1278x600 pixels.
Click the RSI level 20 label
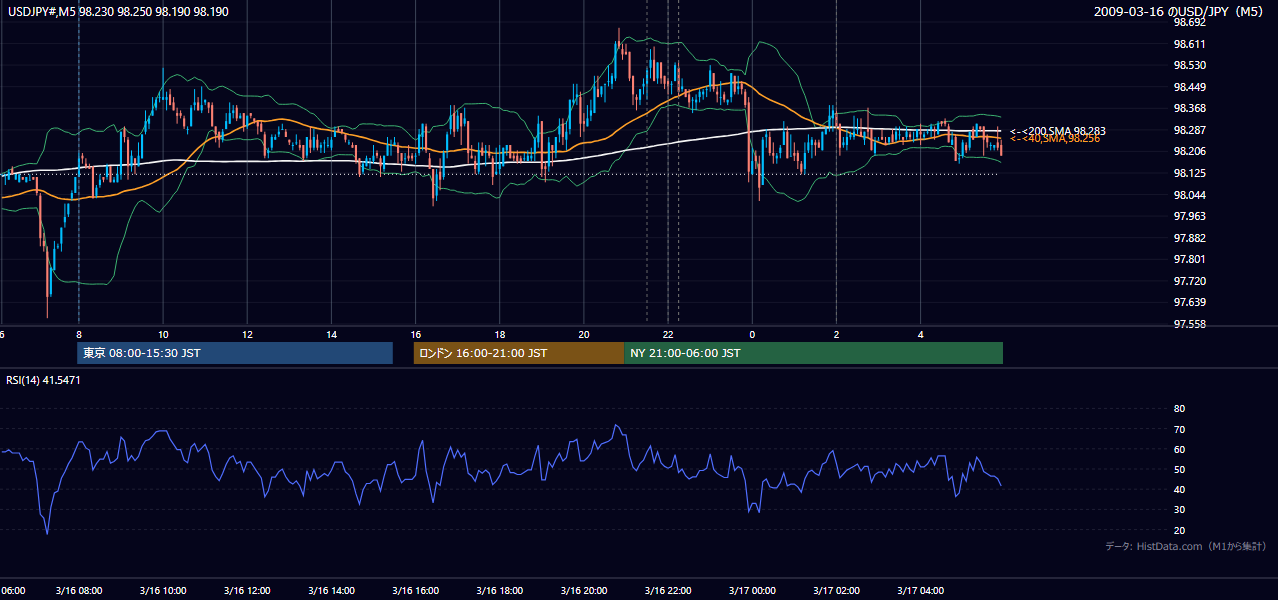click(x=1179, y=530)
